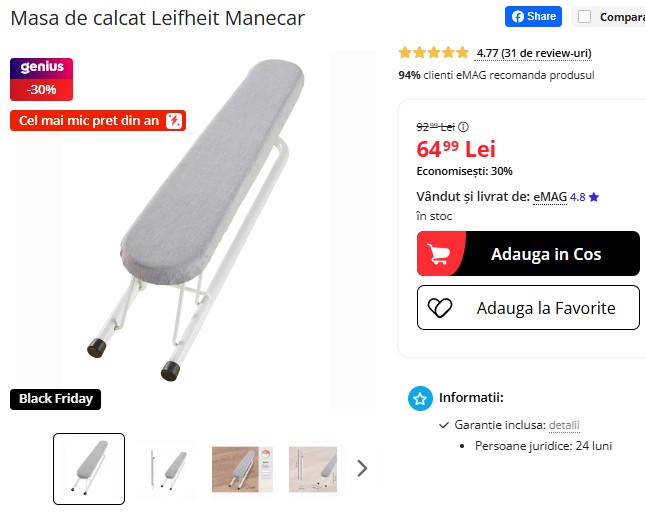Image resolution: width=645 pixels, height=513 pixels.
Task: Show next thumbnails with right chevron
Action: [x=362, y=468]
